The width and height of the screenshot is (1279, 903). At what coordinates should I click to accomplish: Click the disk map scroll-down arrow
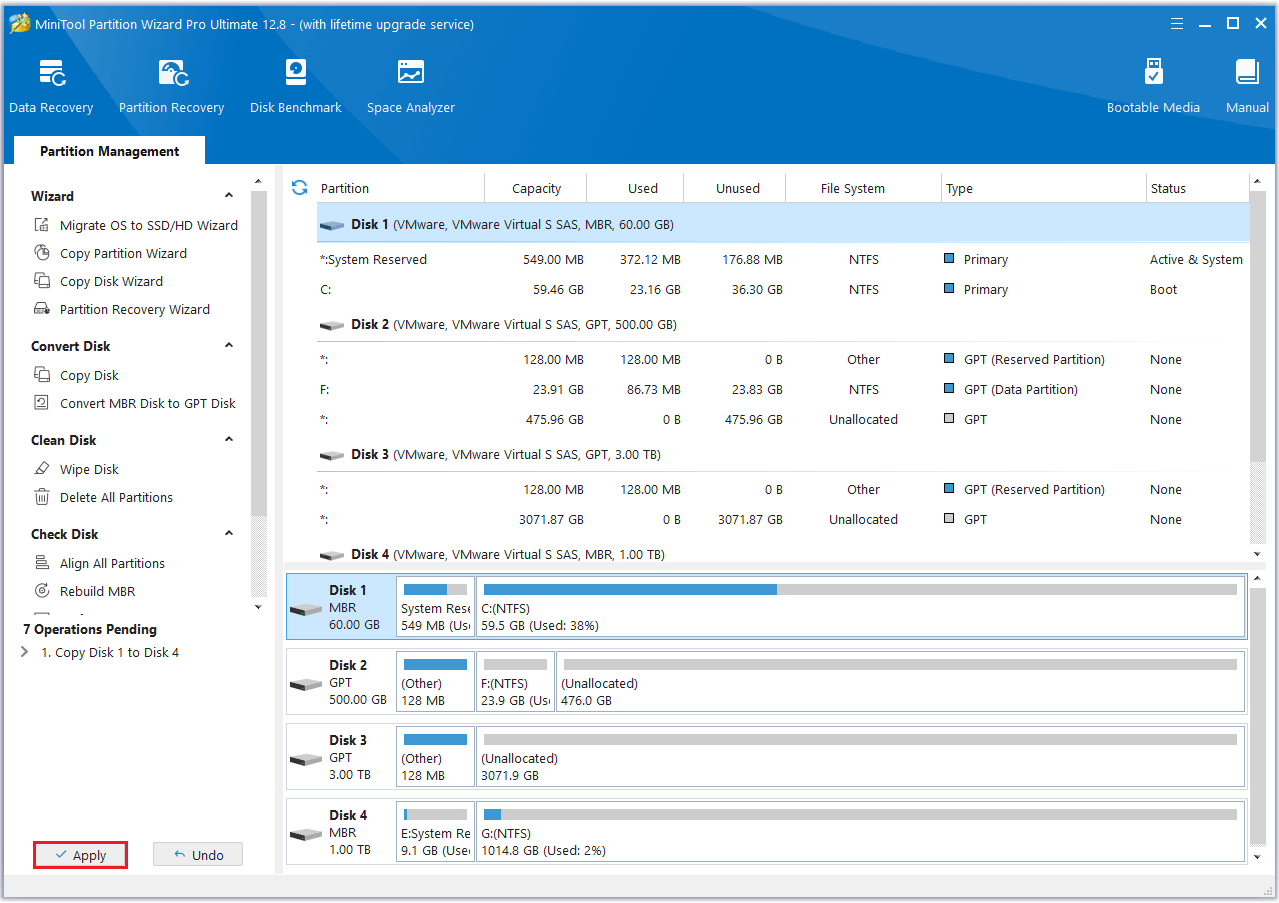point(1257,857)
